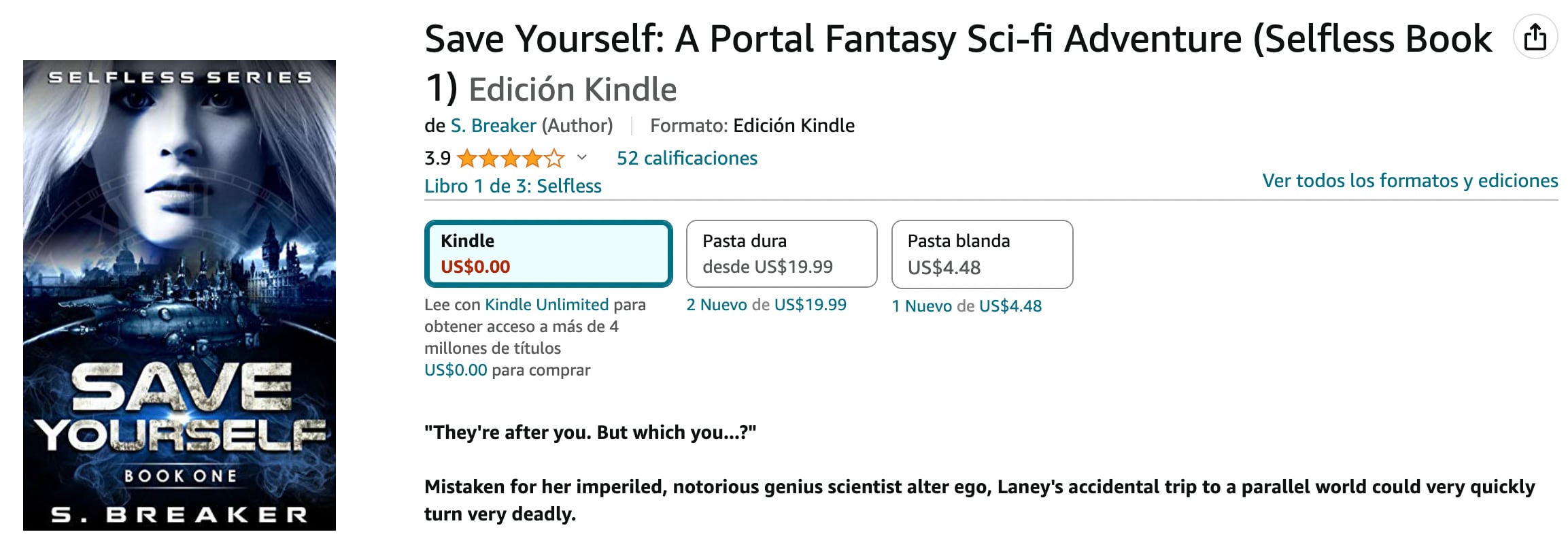Image resolution: width=1568 pixels, height=547 pixels.
Task: Click the Formato: Edición Kindle label
Action: (752, 126)
